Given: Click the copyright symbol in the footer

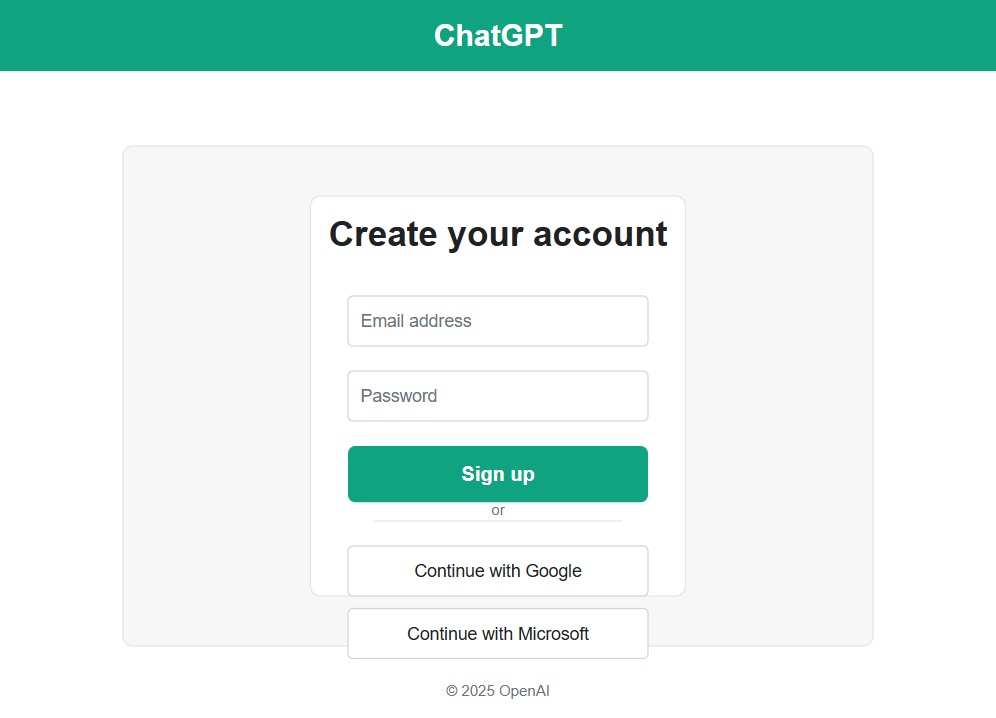Looking at the screenshot, I should 452,691.
